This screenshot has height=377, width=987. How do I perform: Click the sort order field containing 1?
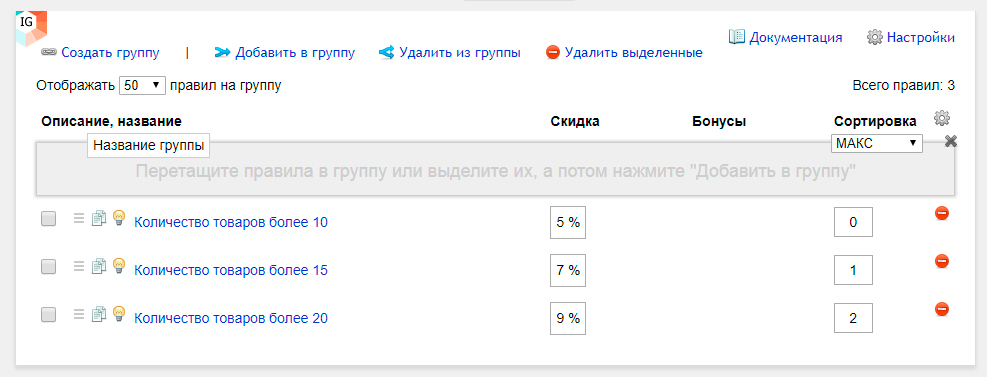tap(853, 270)
